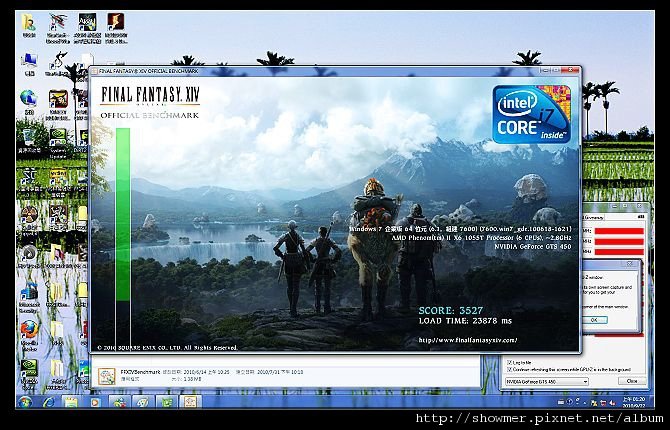Open the NVIDIA GeForce GTS 450 dropdown in GPU-Z
The image size is (670, 430).
pos(547,381)
